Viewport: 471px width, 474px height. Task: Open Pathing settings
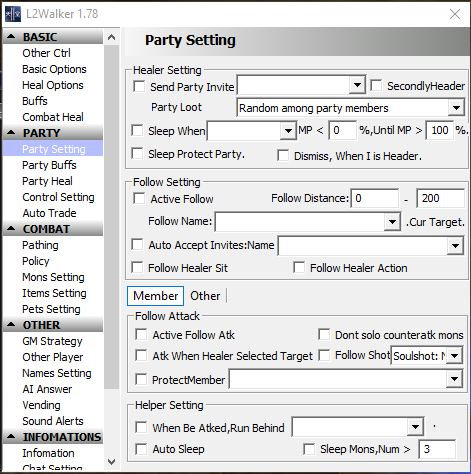click(x=40, y=245)
